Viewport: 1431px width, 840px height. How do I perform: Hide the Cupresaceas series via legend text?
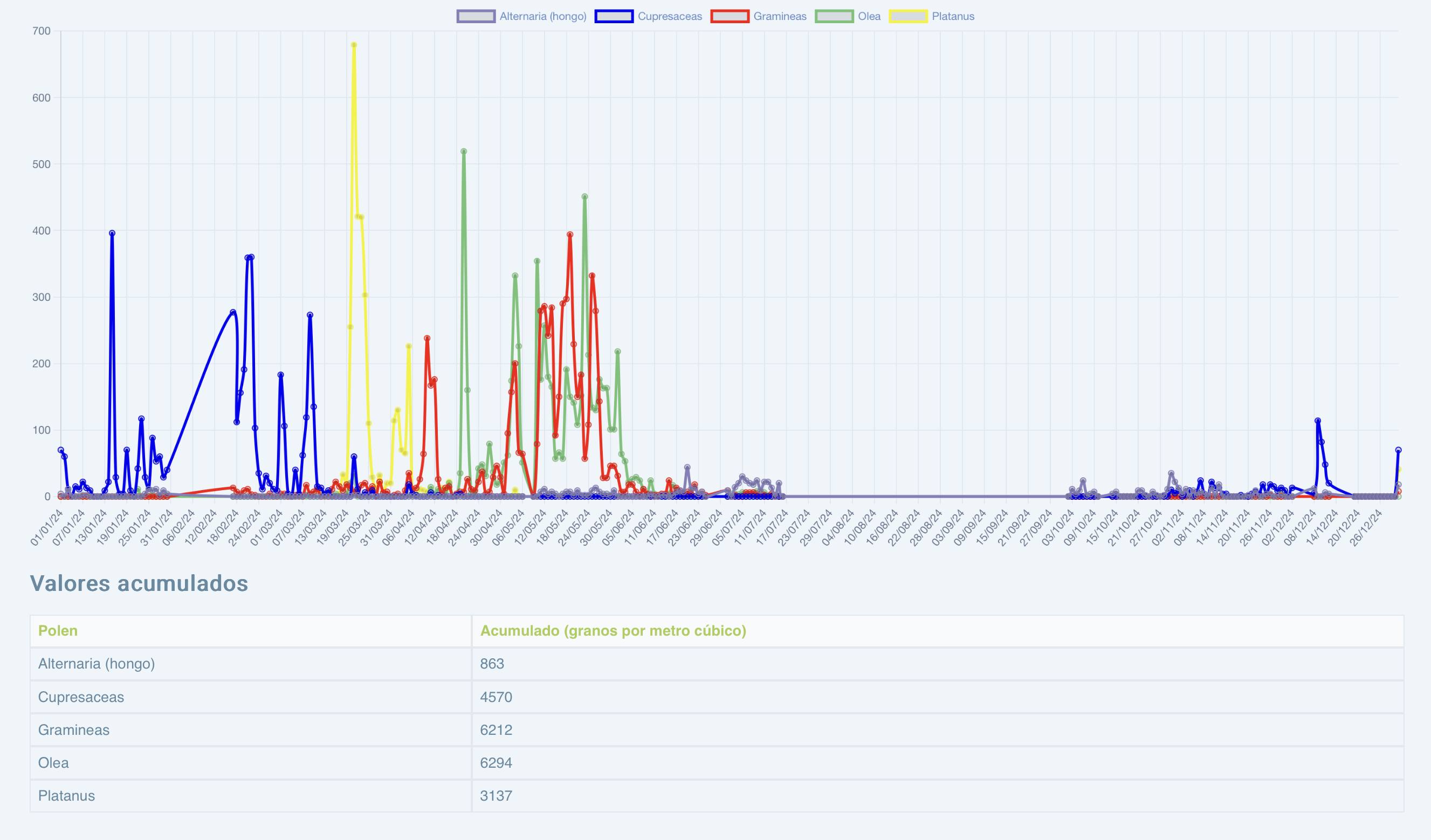click(670, 17)
